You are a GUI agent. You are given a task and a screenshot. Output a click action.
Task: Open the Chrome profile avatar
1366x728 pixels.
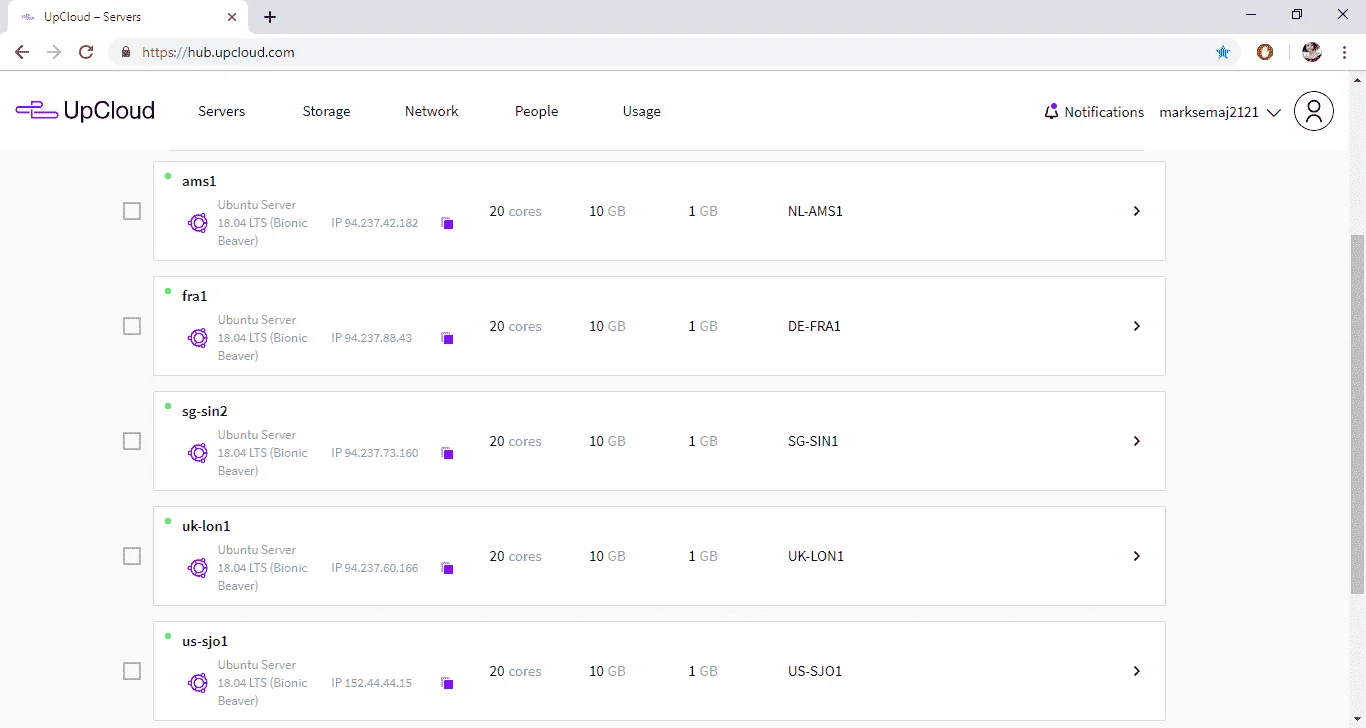click(1312, 52)
